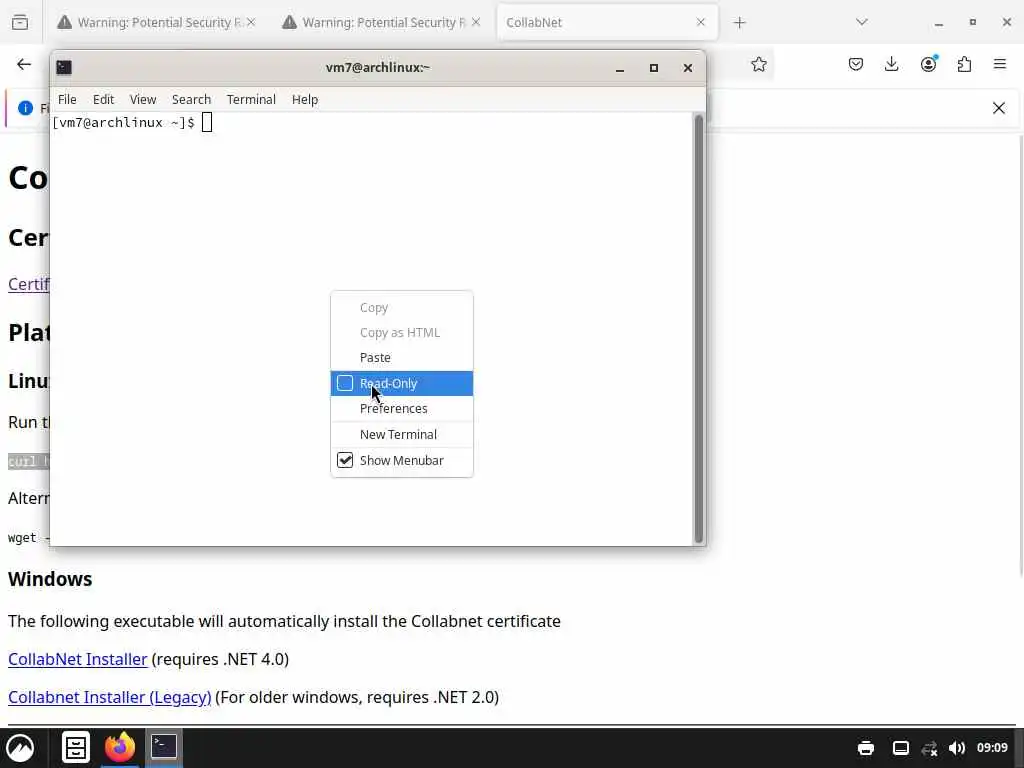Image resolution: width=1024 pixels, height=768 pixels.
Task: Open the Search menu in terminal
Action: [x=191, y=99]
